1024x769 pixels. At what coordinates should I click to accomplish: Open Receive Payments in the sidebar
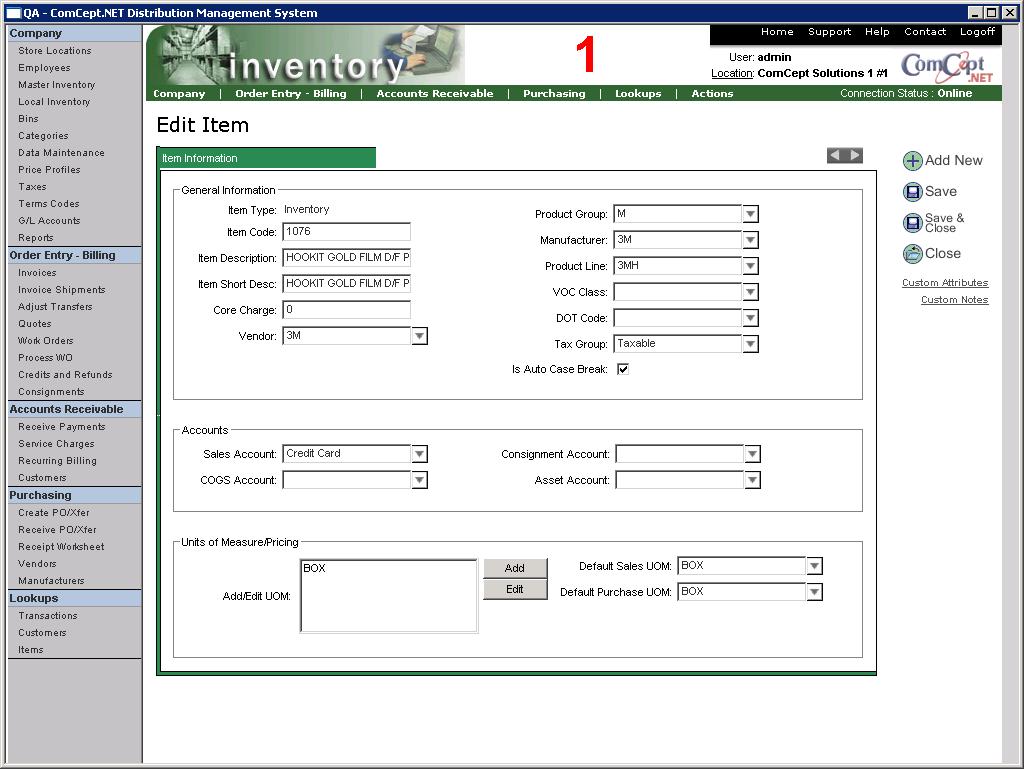tap(61, 426)
